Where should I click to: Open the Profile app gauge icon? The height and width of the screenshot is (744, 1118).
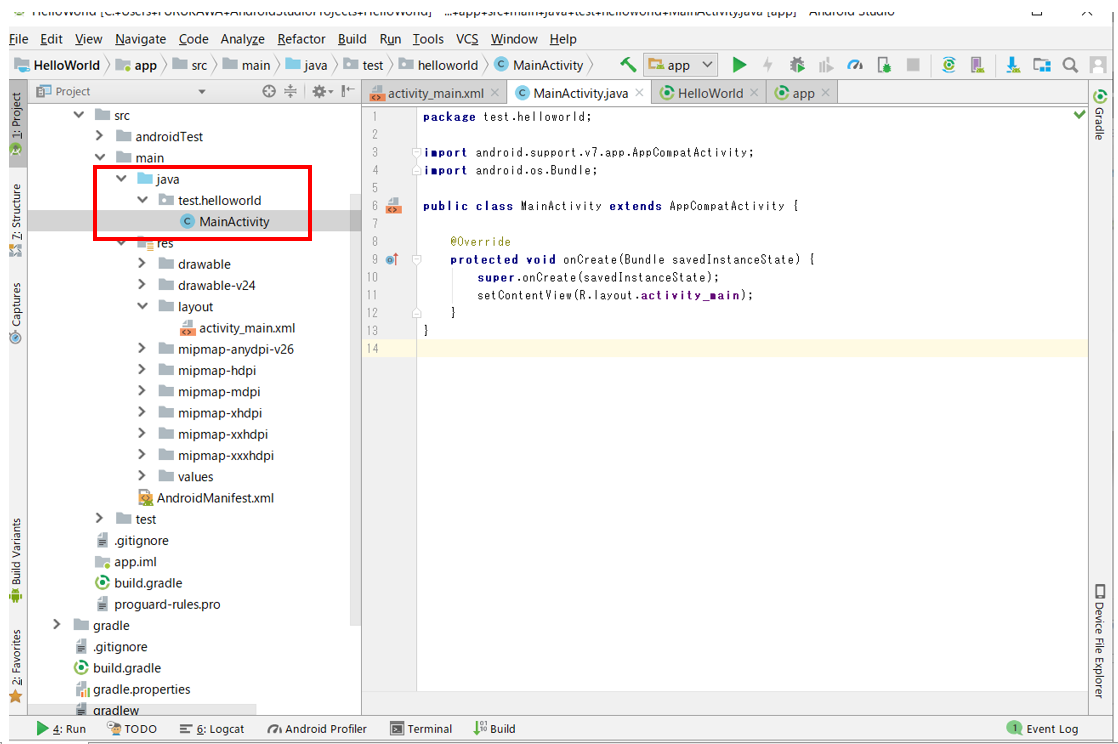click(x=855, y=65)
